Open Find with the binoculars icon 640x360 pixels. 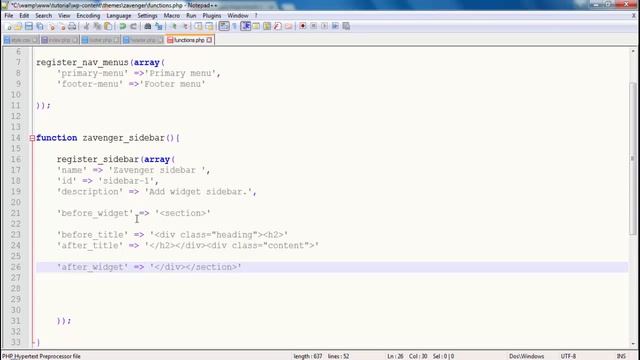pos(147,27)
